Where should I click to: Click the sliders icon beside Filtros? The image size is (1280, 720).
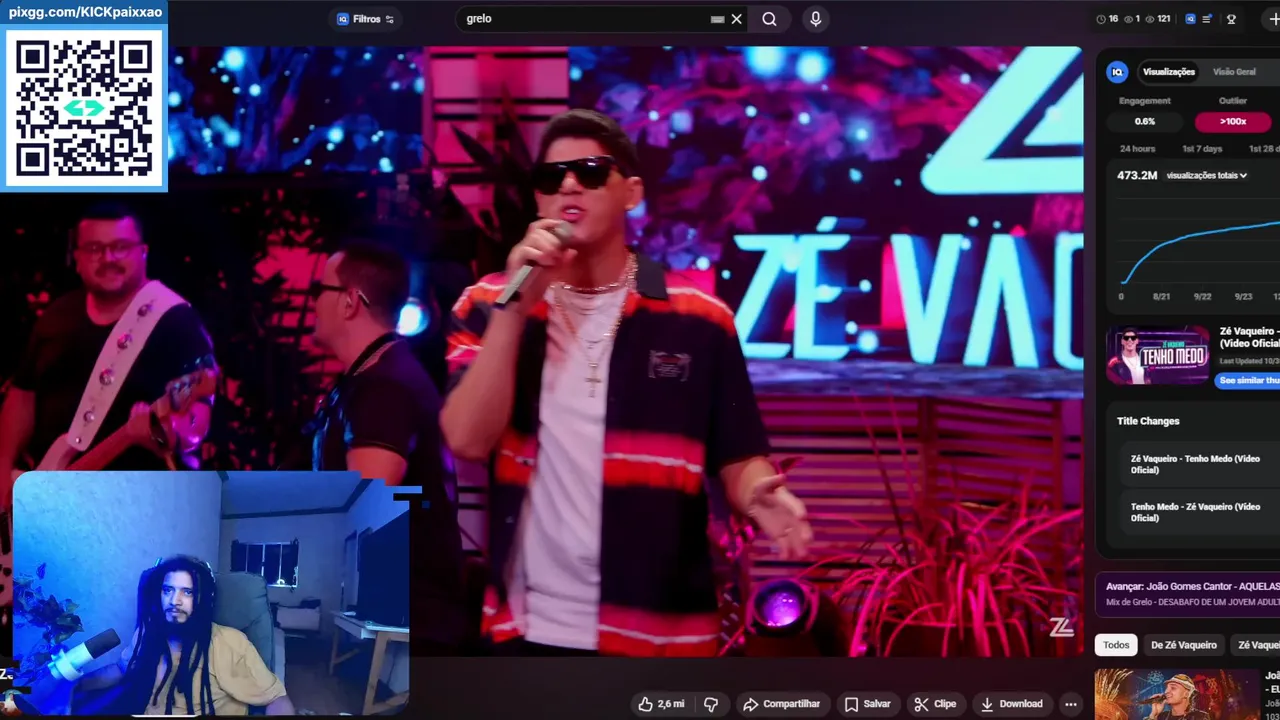390,19
